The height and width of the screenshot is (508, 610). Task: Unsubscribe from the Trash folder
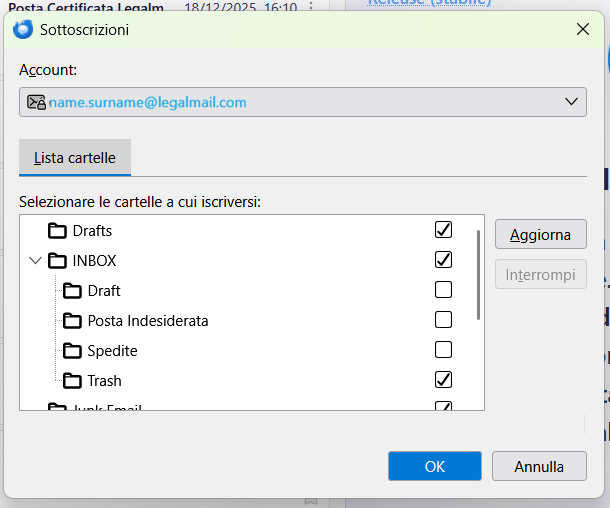click(443, 380)
